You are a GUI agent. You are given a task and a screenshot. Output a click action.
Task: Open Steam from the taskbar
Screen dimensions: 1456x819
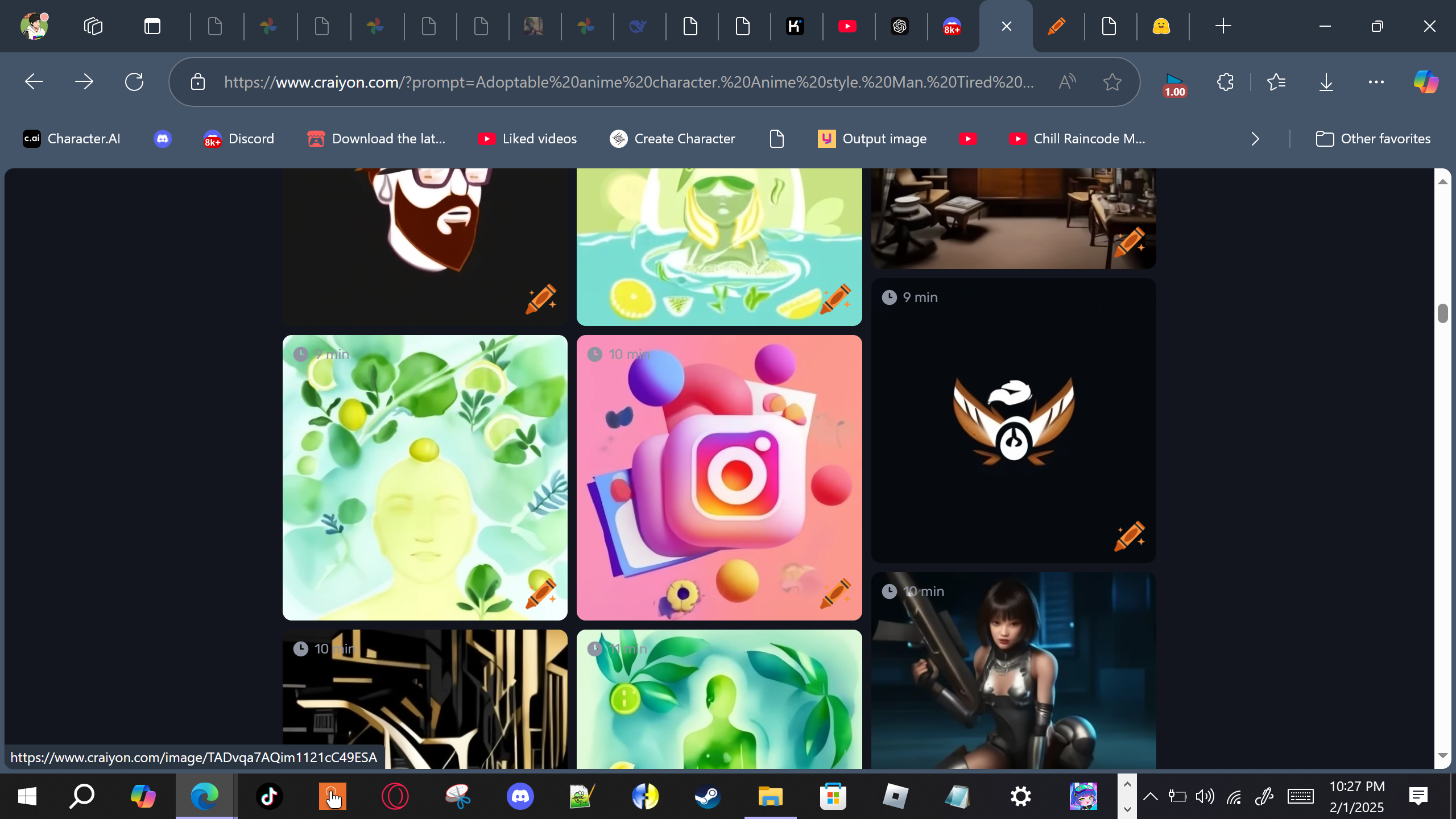coord(708,796)
